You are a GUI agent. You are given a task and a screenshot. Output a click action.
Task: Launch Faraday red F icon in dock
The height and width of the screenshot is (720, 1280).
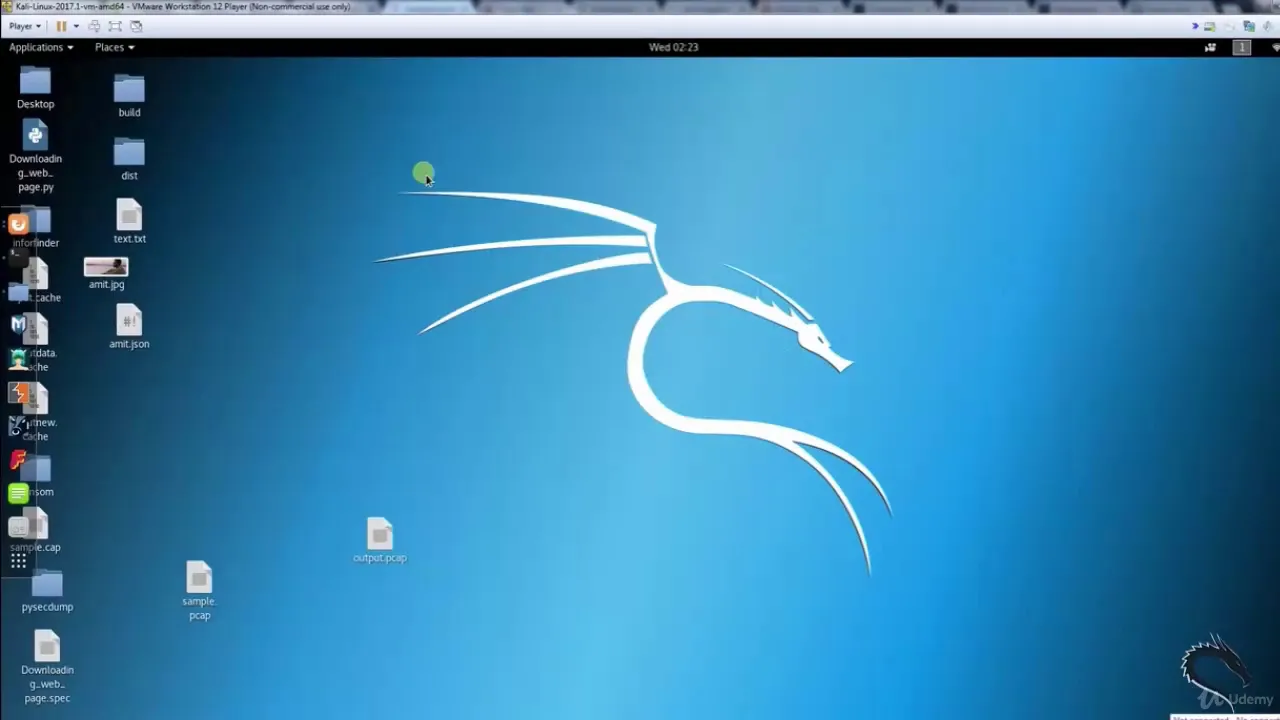(18, 460)
